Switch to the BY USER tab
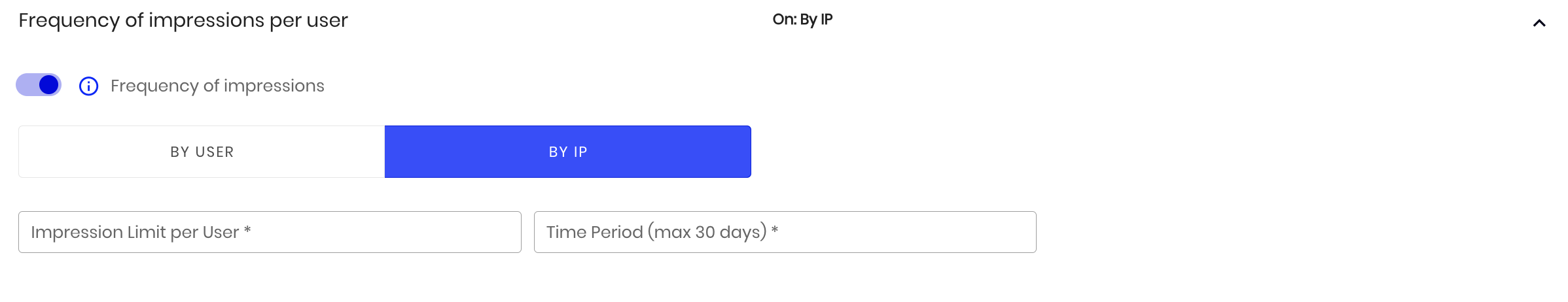The image size is (1568, 302). 202,152
